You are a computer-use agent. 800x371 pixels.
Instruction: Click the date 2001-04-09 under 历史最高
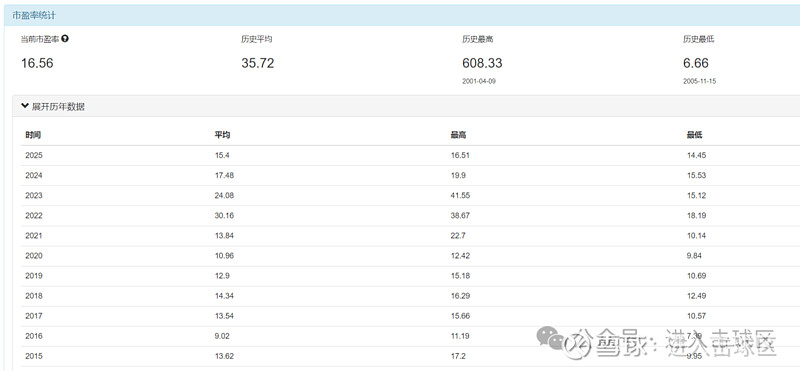479,81
